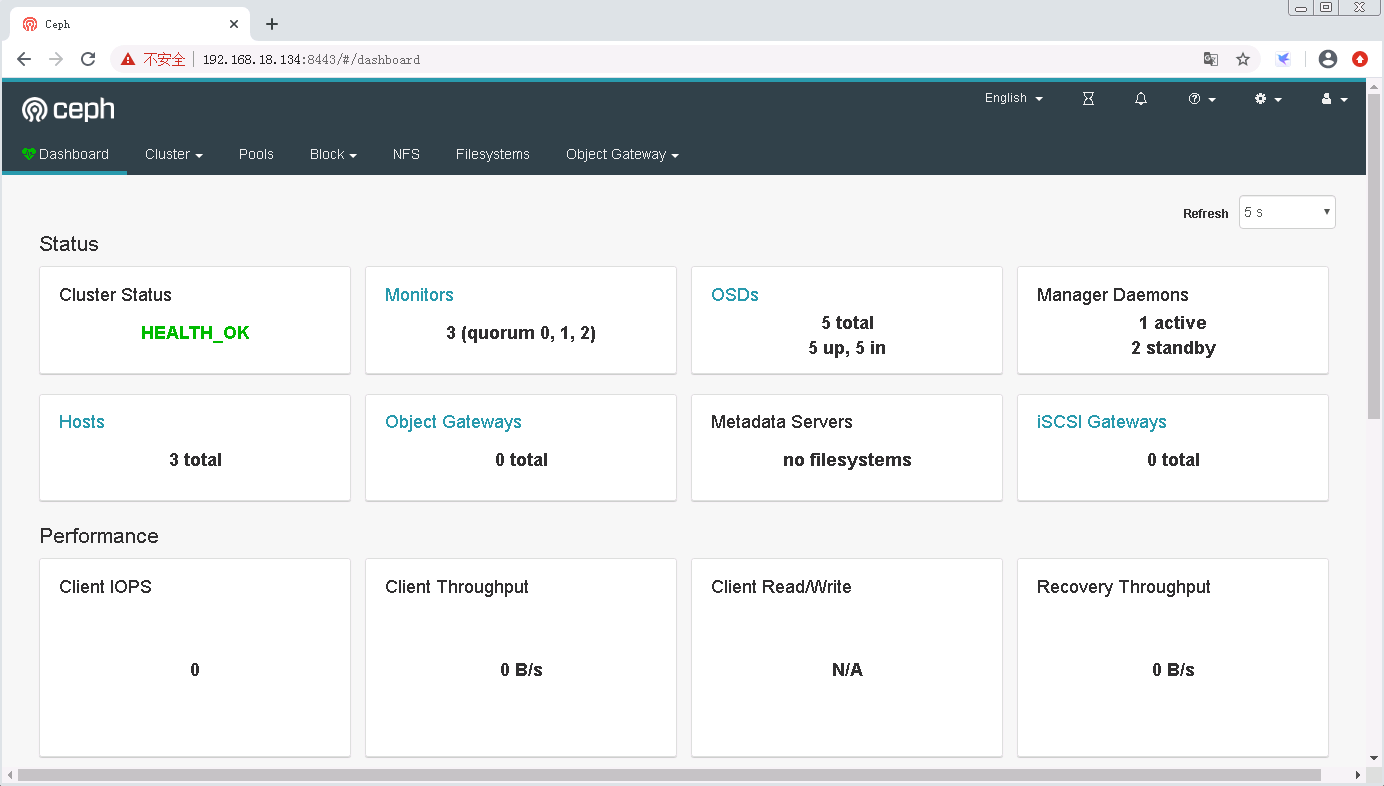Click the '2 standby' manager text
The height and width of the screenshot is (786, 1384).
(x=1173, y=348)
